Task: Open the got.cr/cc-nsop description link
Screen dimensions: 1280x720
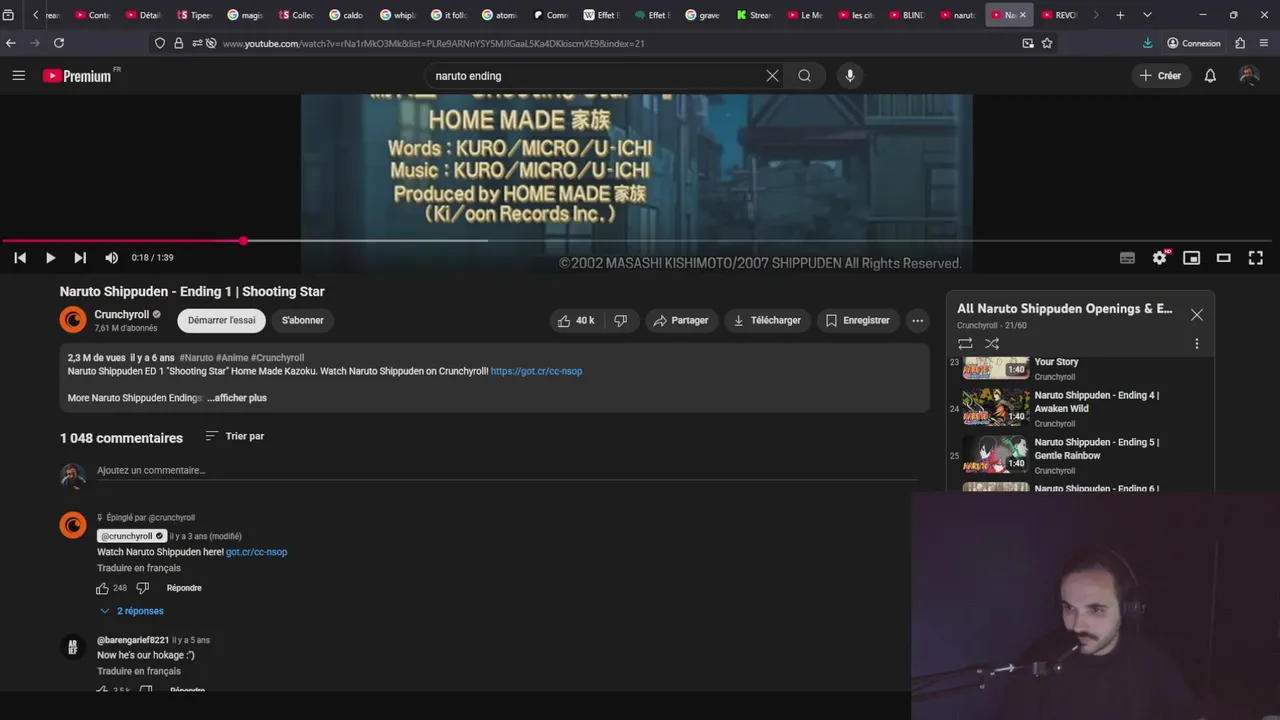Action: [536, 371]
